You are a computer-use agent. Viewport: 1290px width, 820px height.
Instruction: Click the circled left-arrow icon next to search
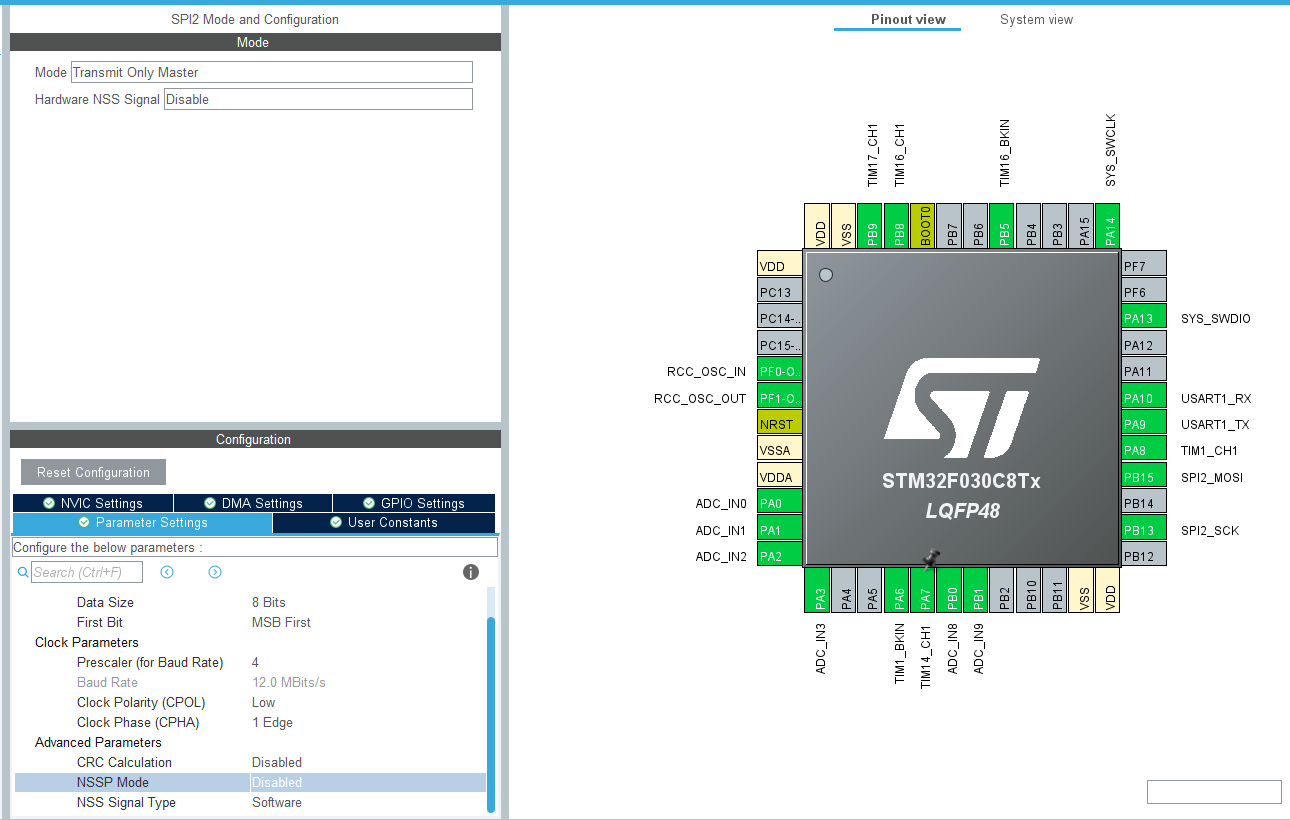tap(166, 572)
